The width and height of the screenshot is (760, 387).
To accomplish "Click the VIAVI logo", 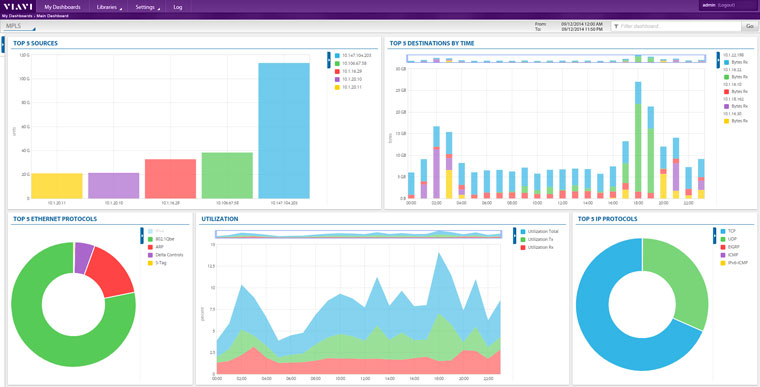I will (18, 7).
